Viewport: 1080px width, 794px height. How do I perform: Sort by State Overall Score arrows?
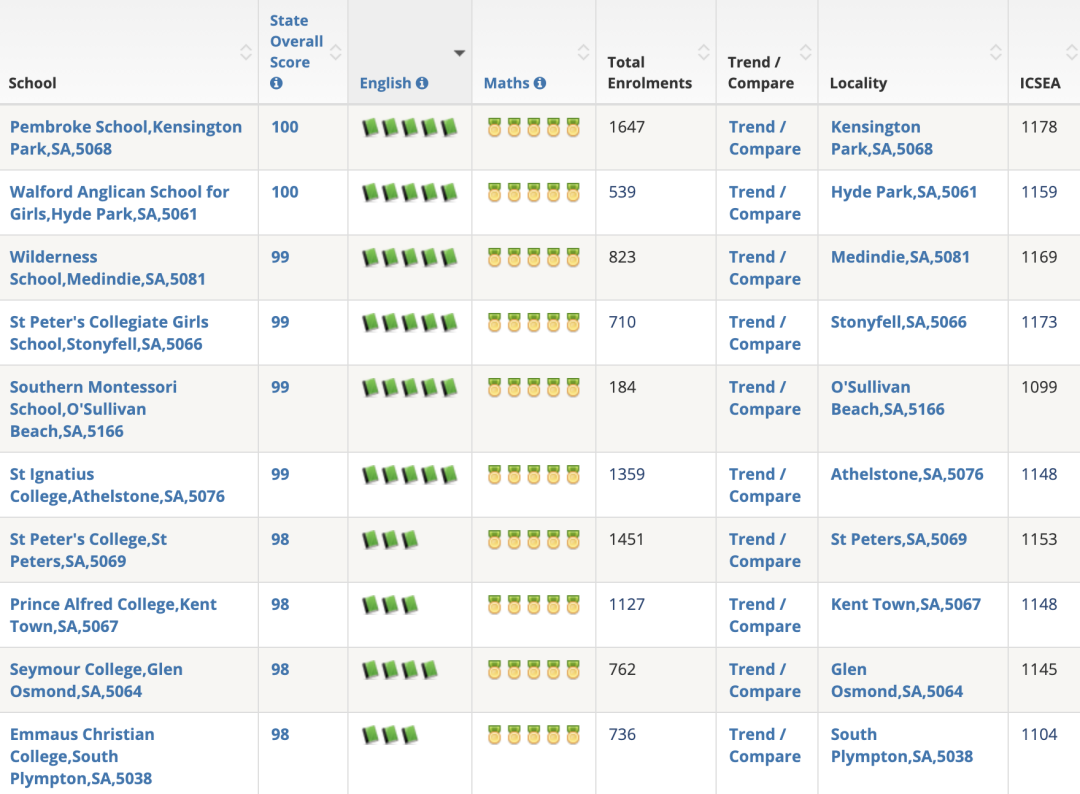(x=335, y=52)
